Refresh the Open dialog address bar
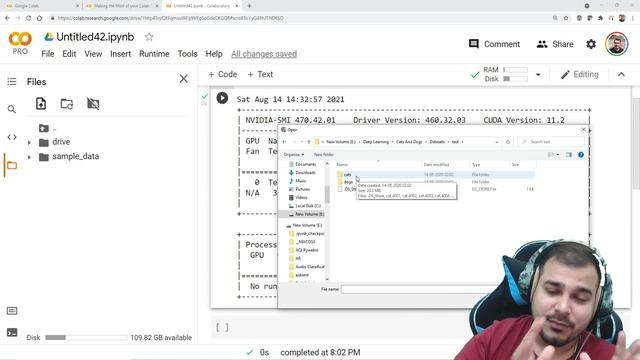 (508, 142)
